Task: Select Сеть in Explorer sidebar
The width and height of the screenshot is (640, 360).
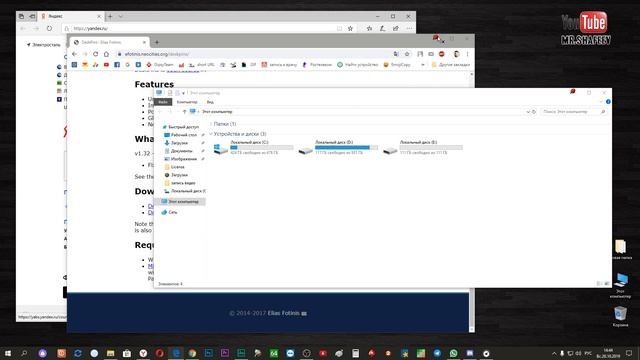Action: [x=172, y=212]
